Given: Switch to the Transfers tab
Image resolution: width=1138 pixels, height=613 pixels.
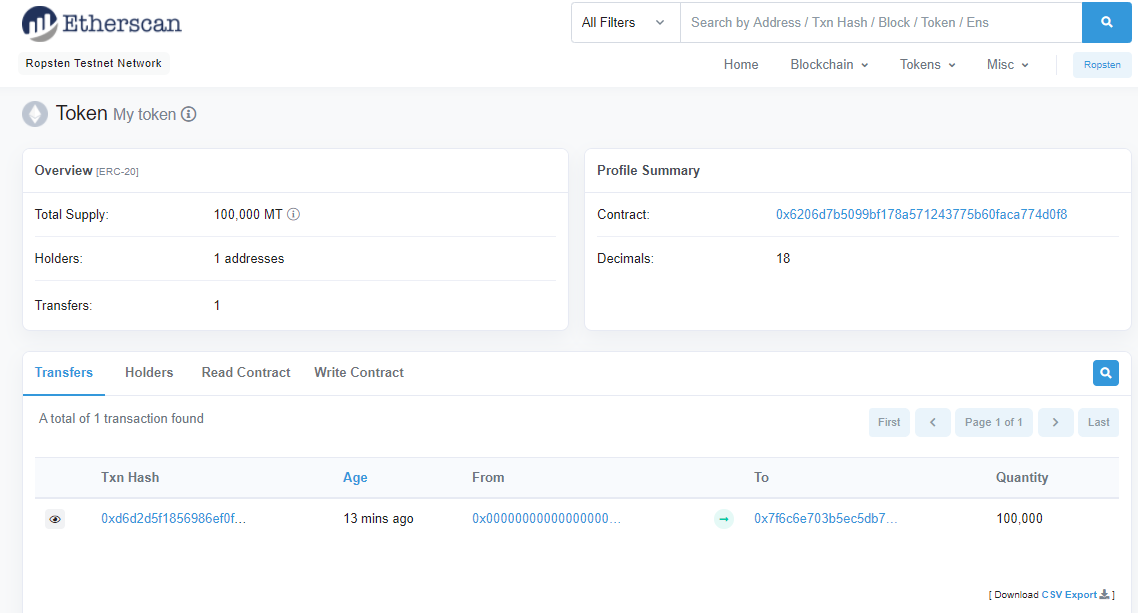Looking at the screenshot, I should pyautogui.click(x=64, y=372).
